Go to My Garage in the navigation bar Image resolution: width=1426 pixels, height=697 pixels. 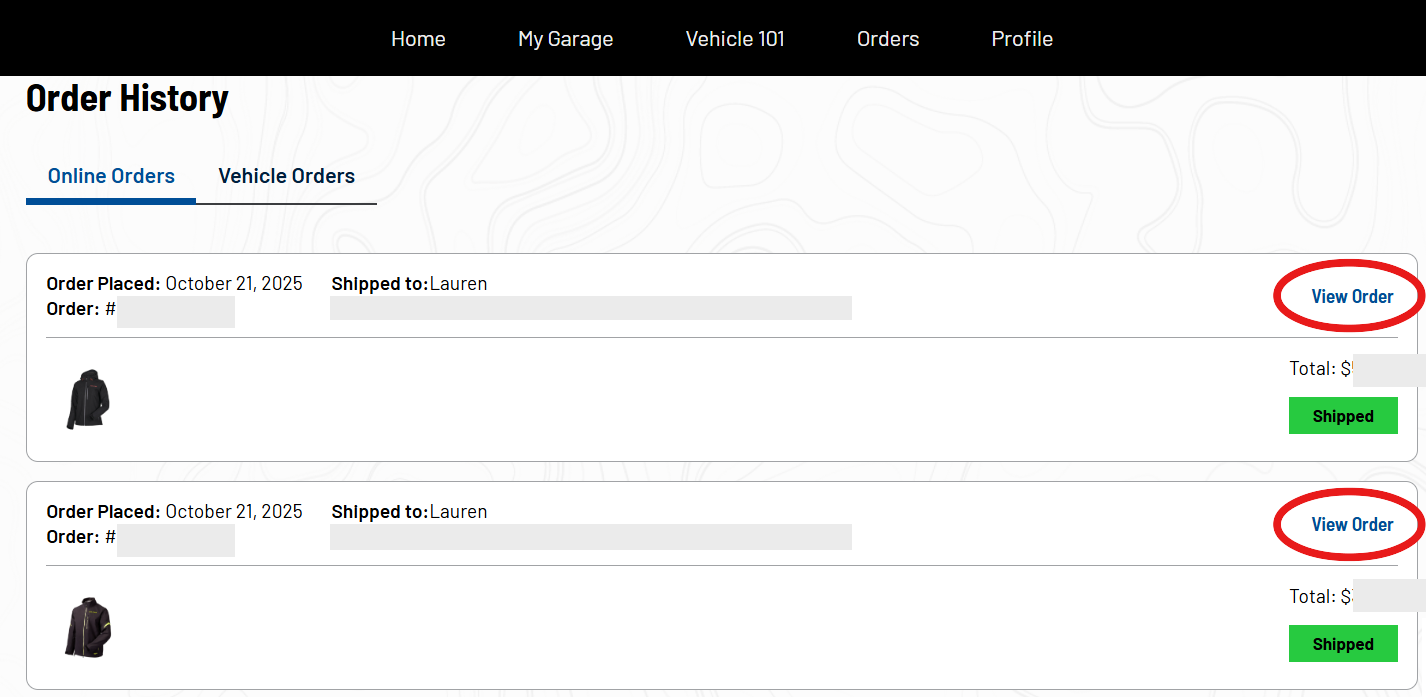click(x=565, y=39)
